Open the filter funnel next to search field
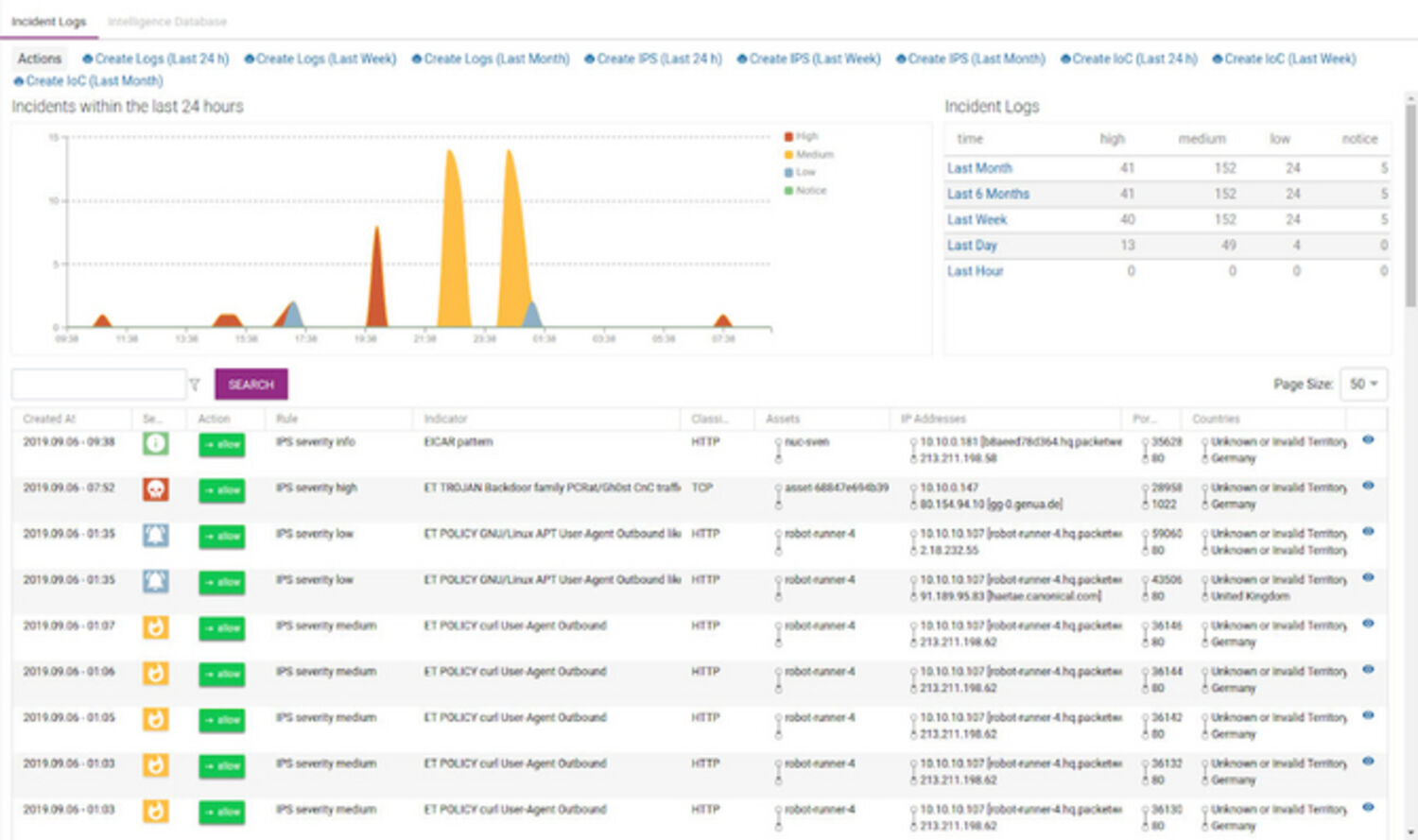Viewport: 1418px width, 840px height. pos(195,385)
